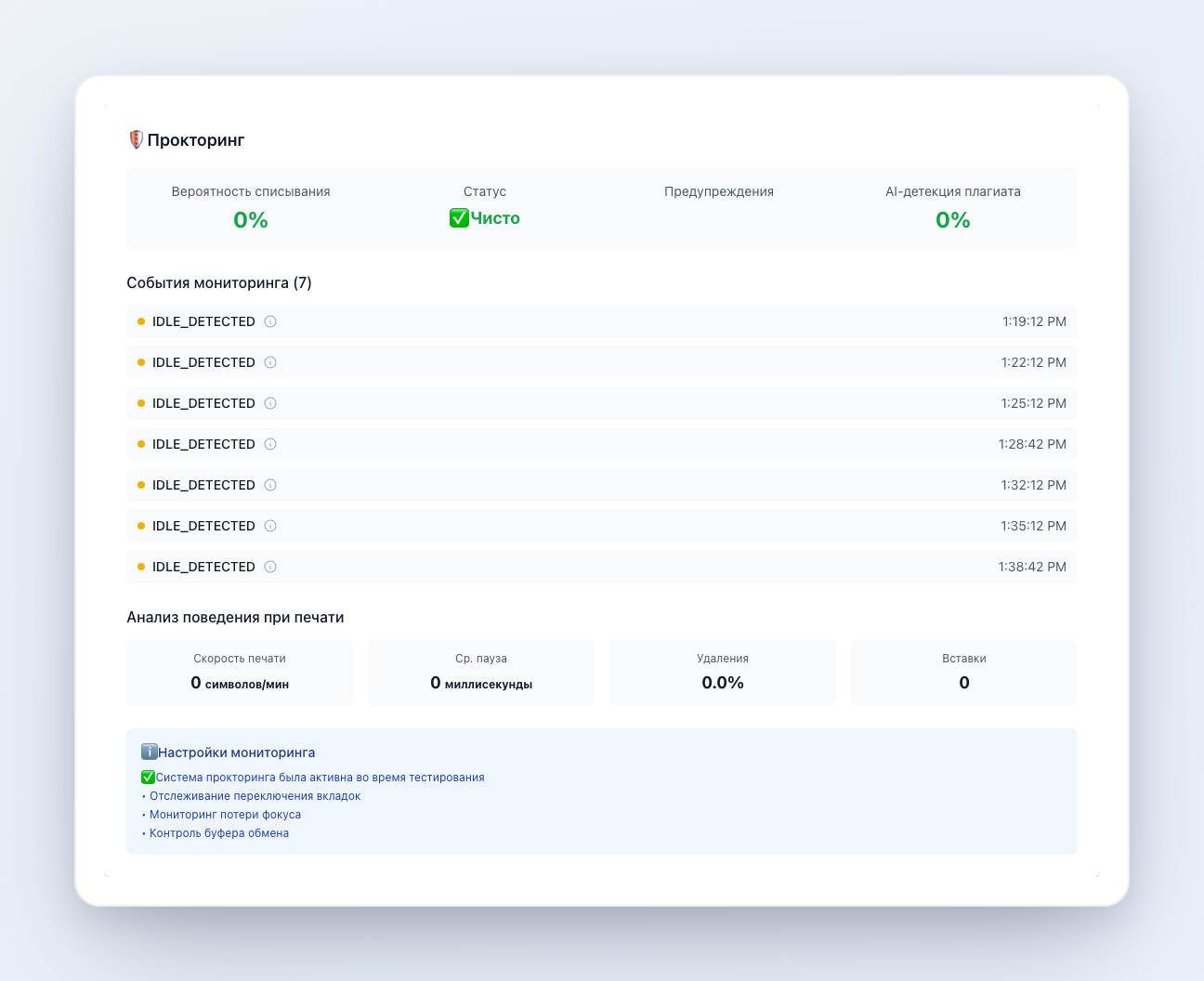Click the timestamp 1:19:12 PM

point(1034,321)
